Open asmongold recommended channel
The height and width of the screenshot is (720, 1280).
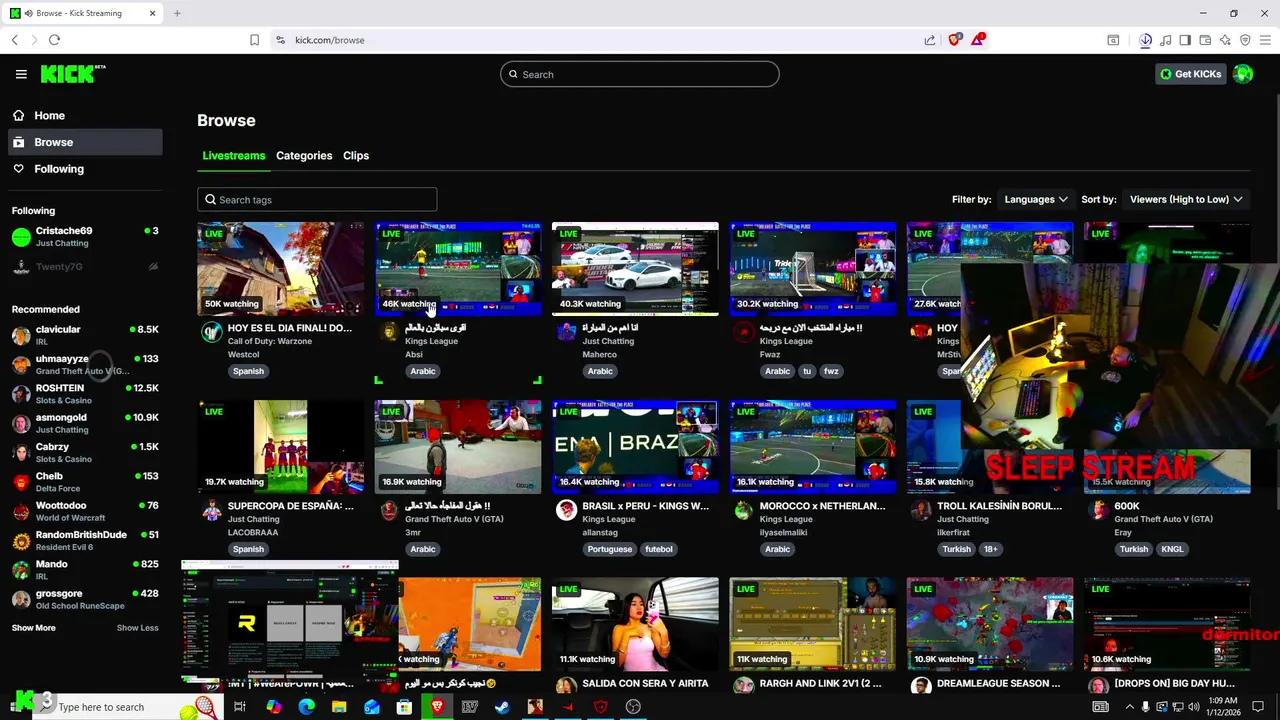coord(85,423)
